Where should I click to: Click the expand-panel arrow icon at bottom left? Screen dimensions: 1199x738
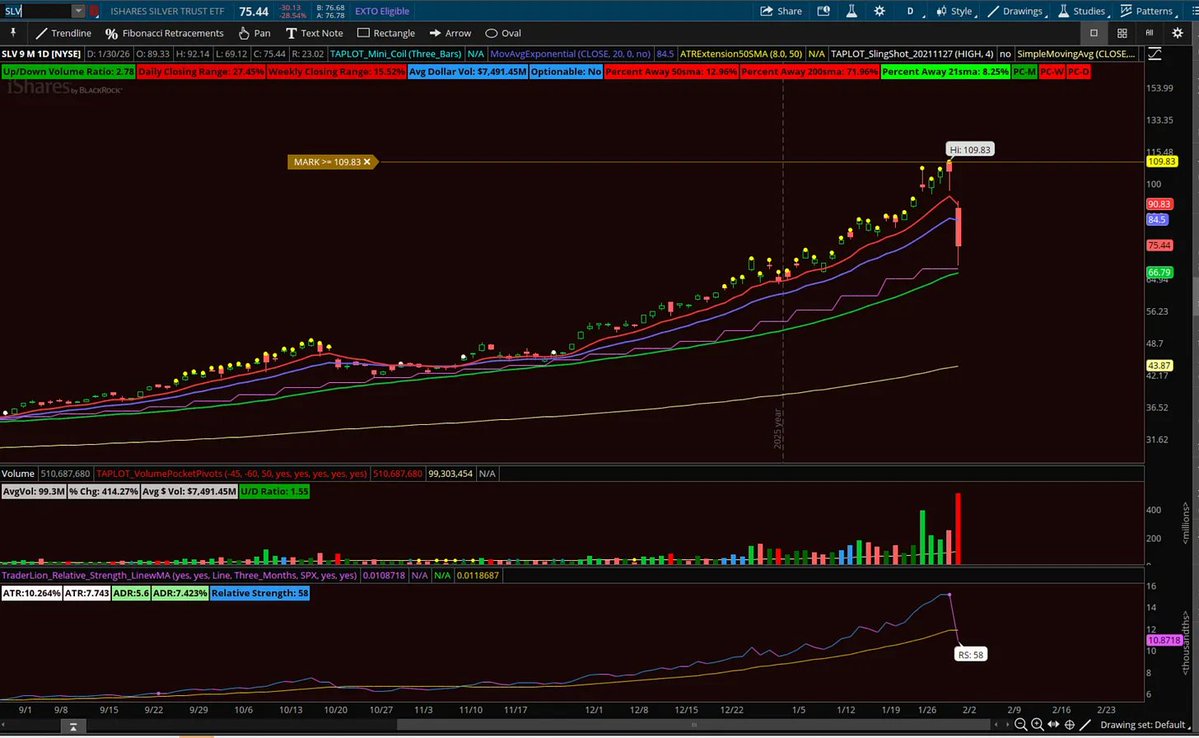click(73, 727)
